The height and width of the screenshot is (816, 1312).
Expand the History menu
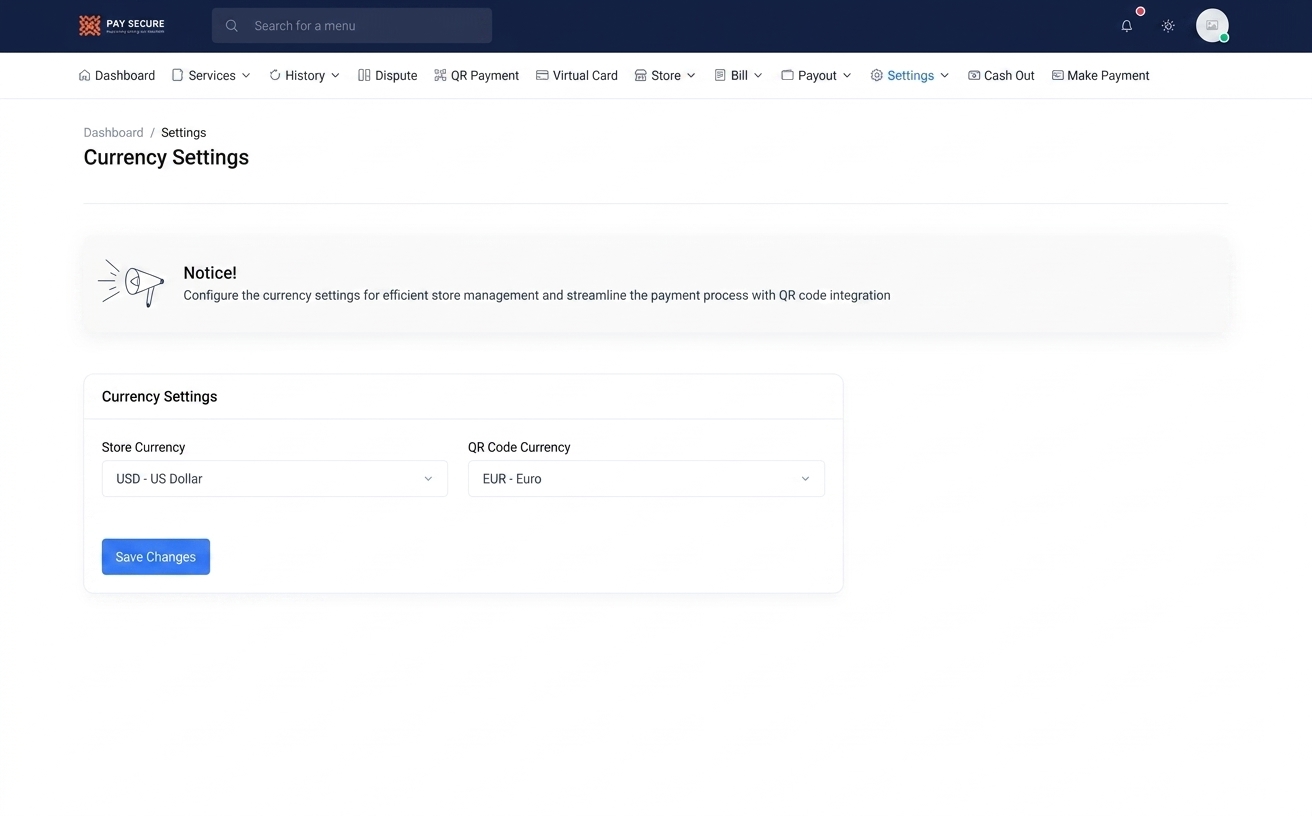tap(305, 75)
